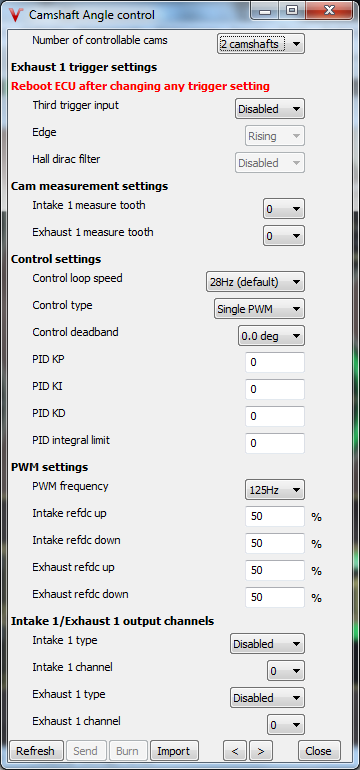Open Control loop speed dropdown
Screen dimensions: 360x770
pos(255,282)
